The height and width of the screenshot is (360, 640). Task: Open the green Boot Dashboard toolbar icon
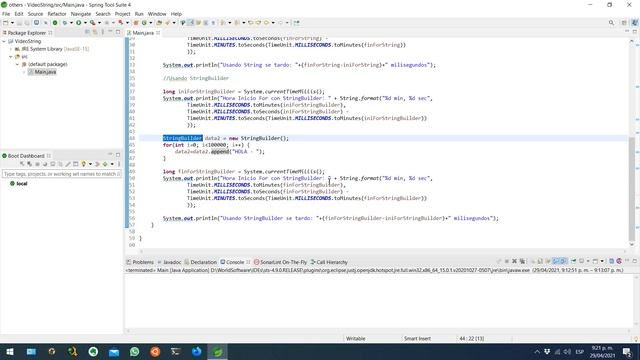(55, 23)
